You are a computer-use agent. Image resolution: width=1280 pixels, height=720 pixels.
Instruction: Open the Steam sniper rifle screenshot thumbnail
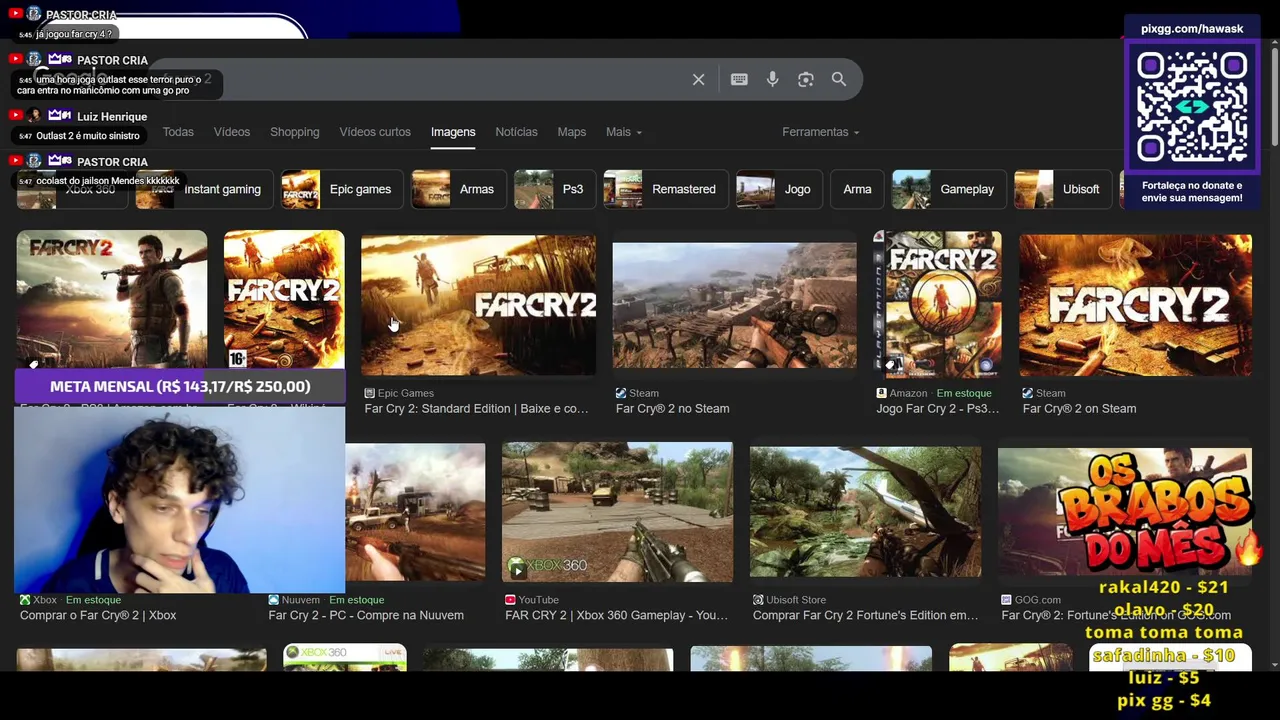(734, 305)
